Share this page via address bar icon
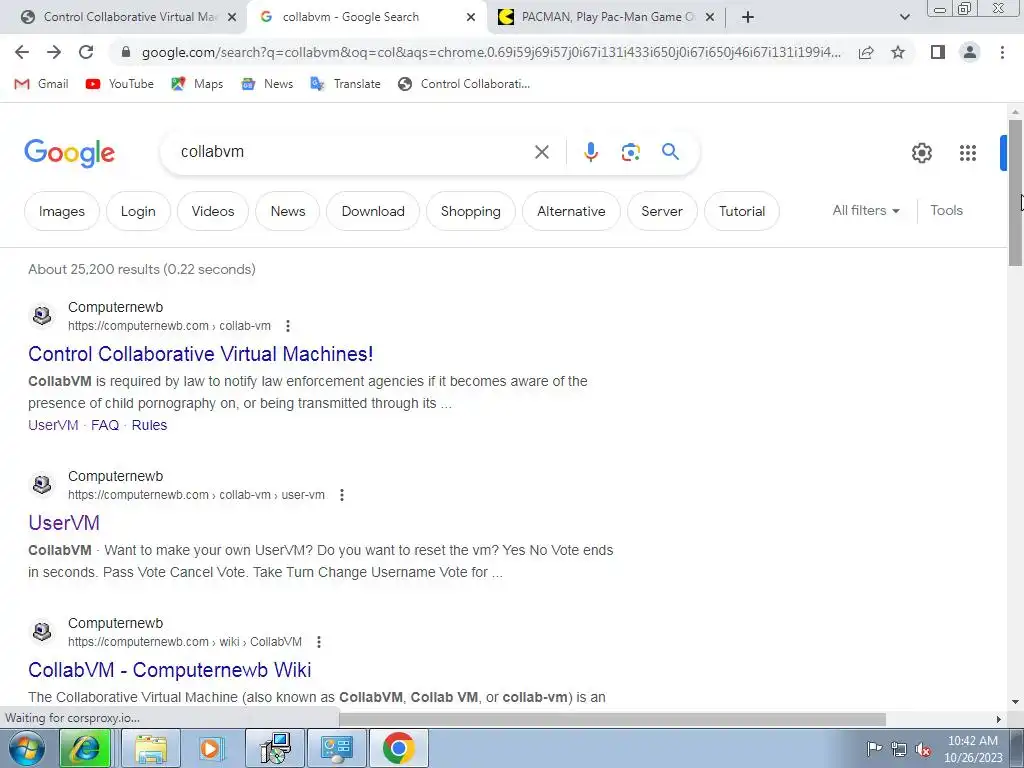 pyautogui.click(x=866, y=53)
